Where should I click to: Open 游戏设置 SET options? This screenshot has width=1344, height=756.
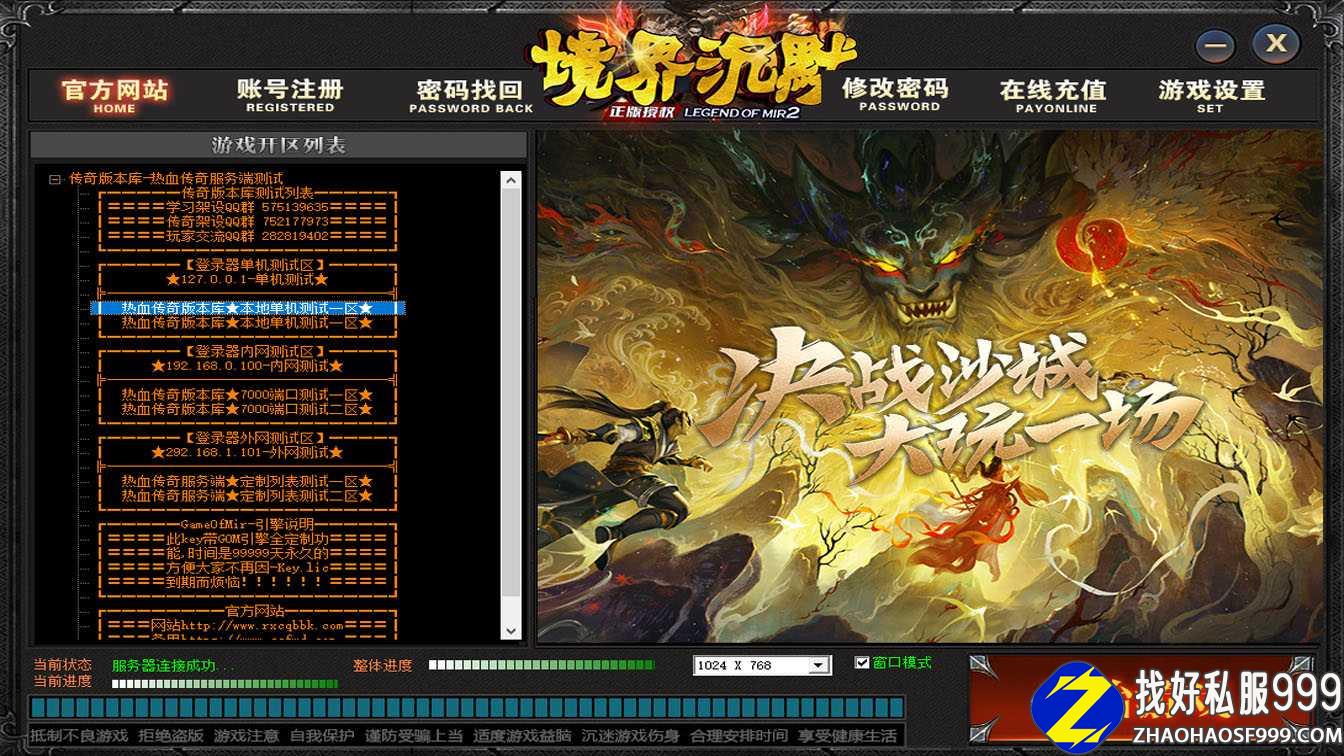tap(1211, 95)
